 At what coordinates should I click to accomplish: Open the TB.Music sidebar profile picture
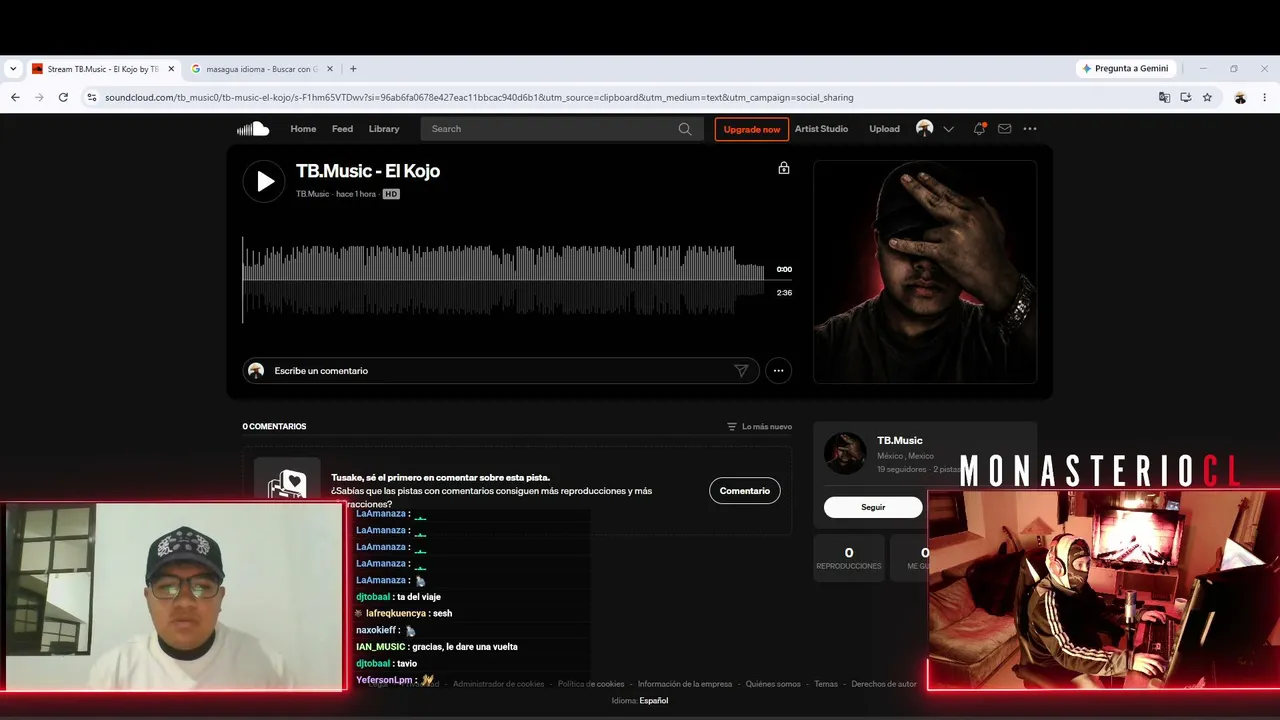click(845, 454)
